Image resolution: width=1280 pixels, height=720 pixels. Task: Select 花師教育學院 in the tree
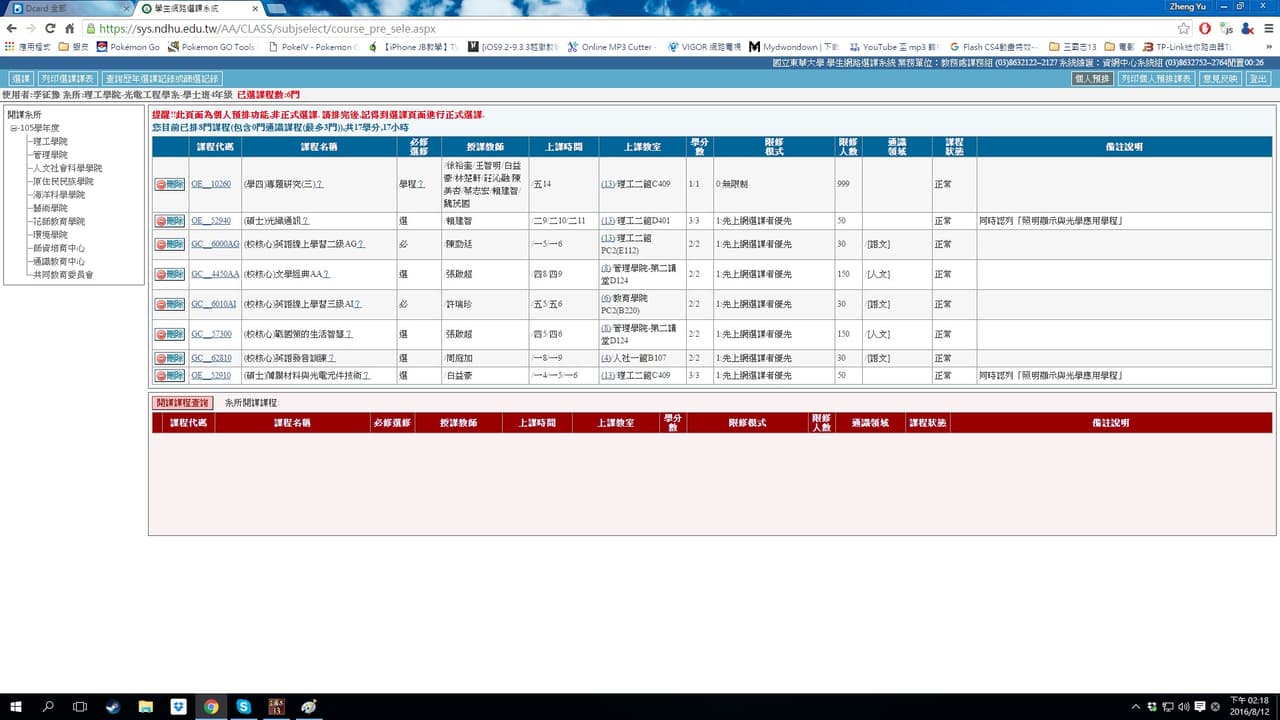59,221
